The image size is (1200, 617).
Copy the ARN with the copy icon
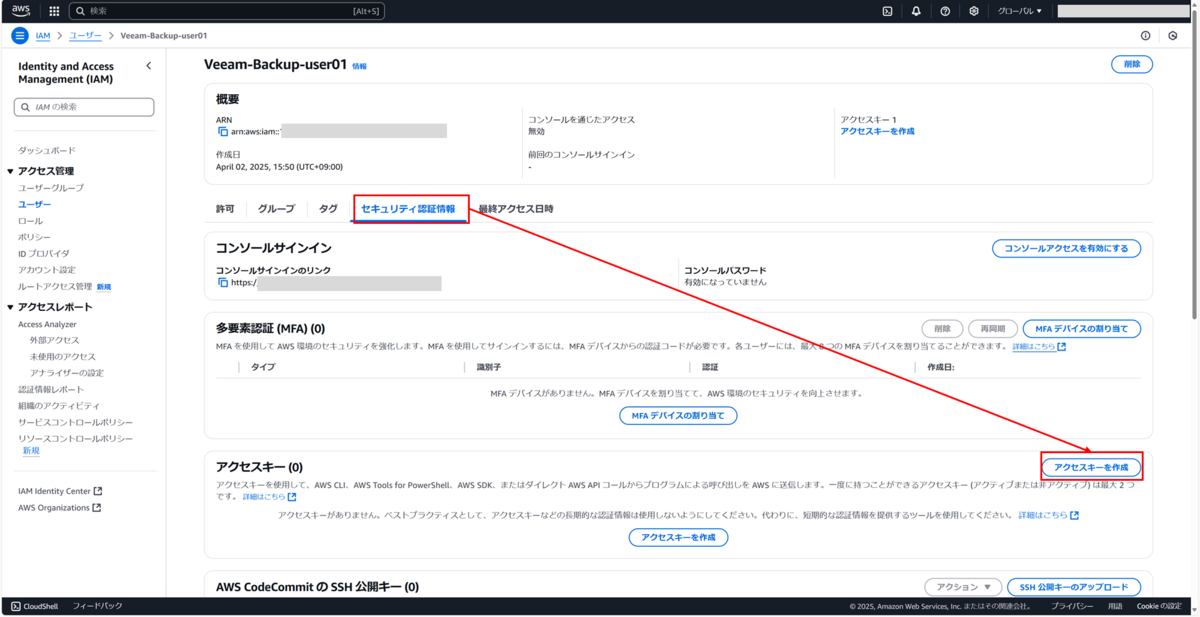[222, 131]
